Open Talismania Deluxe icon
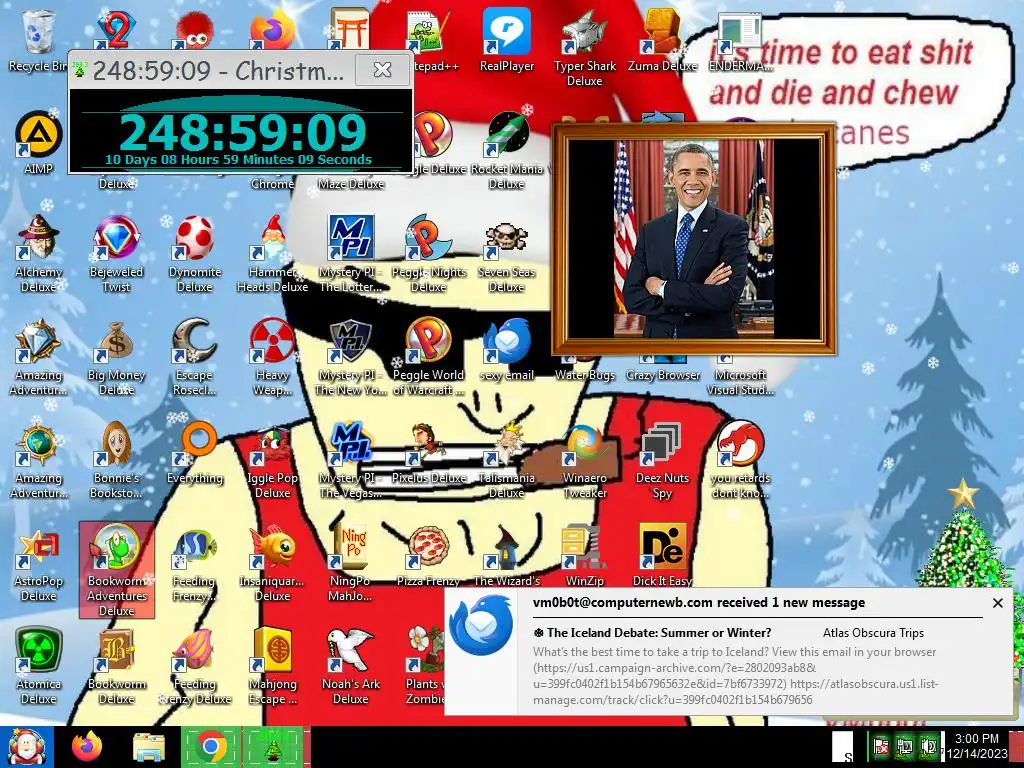The height and width of the screenshot is (768, 1024). point(506,460)
